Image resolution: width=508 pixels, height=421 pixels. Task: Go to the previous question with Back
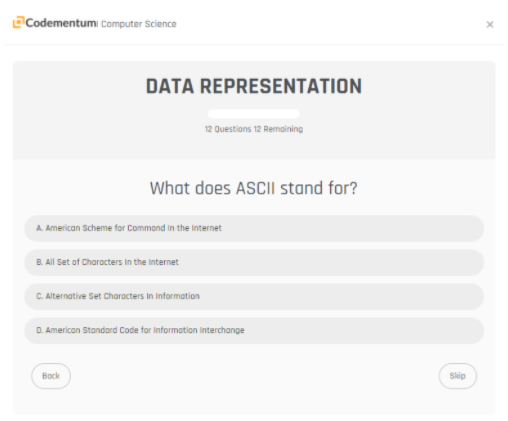pos(51,376)
